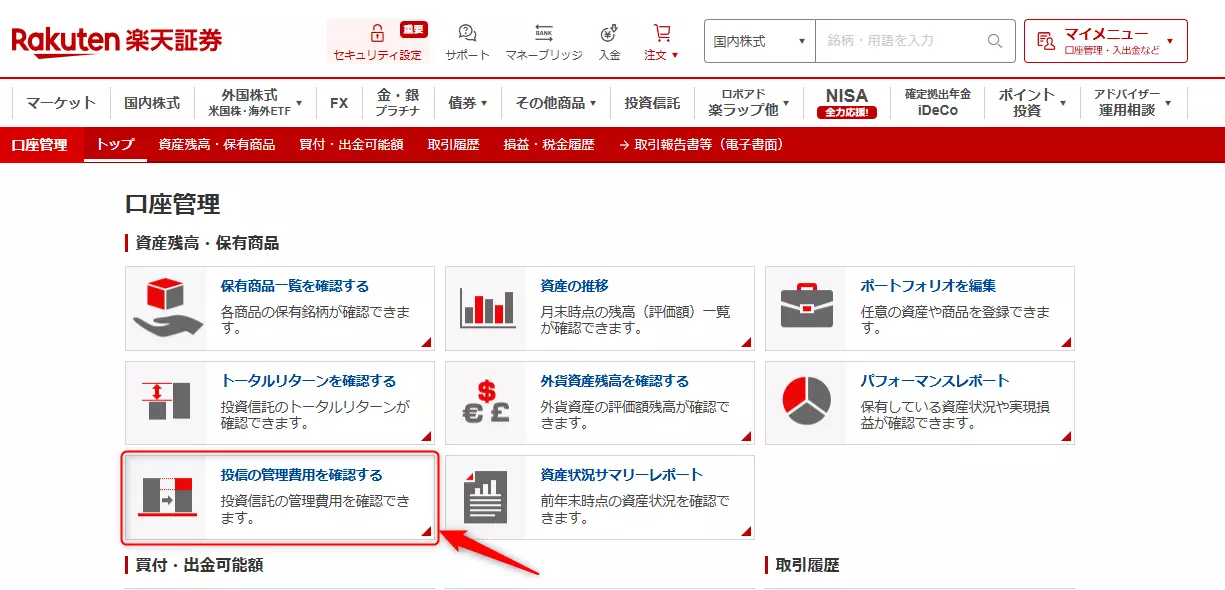
Task: Open ポートフォリオを編集 link
Action: (929, 286)
